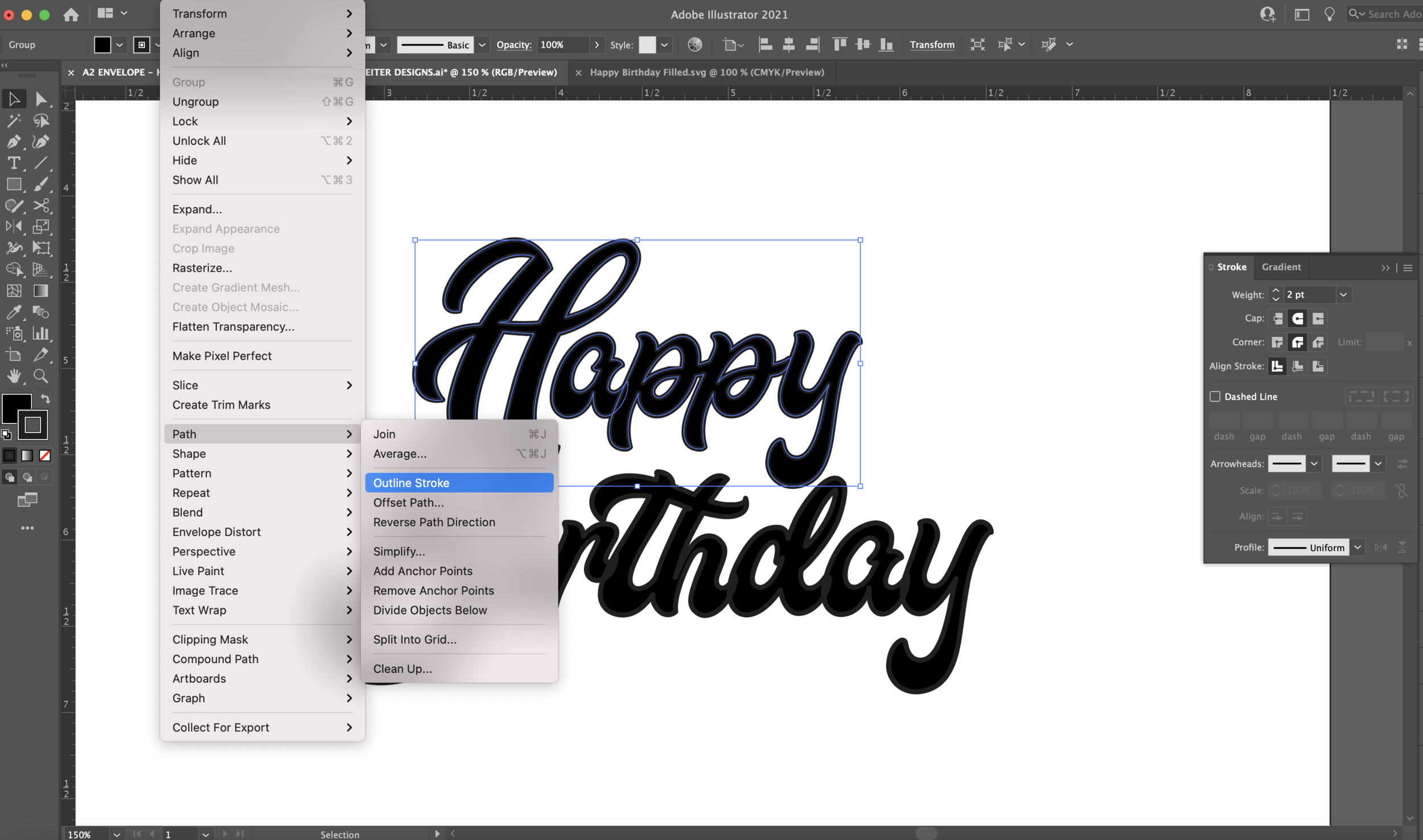Select the Zoom tool
This screenshot has width=1423, height=840.
pos(41,376)
